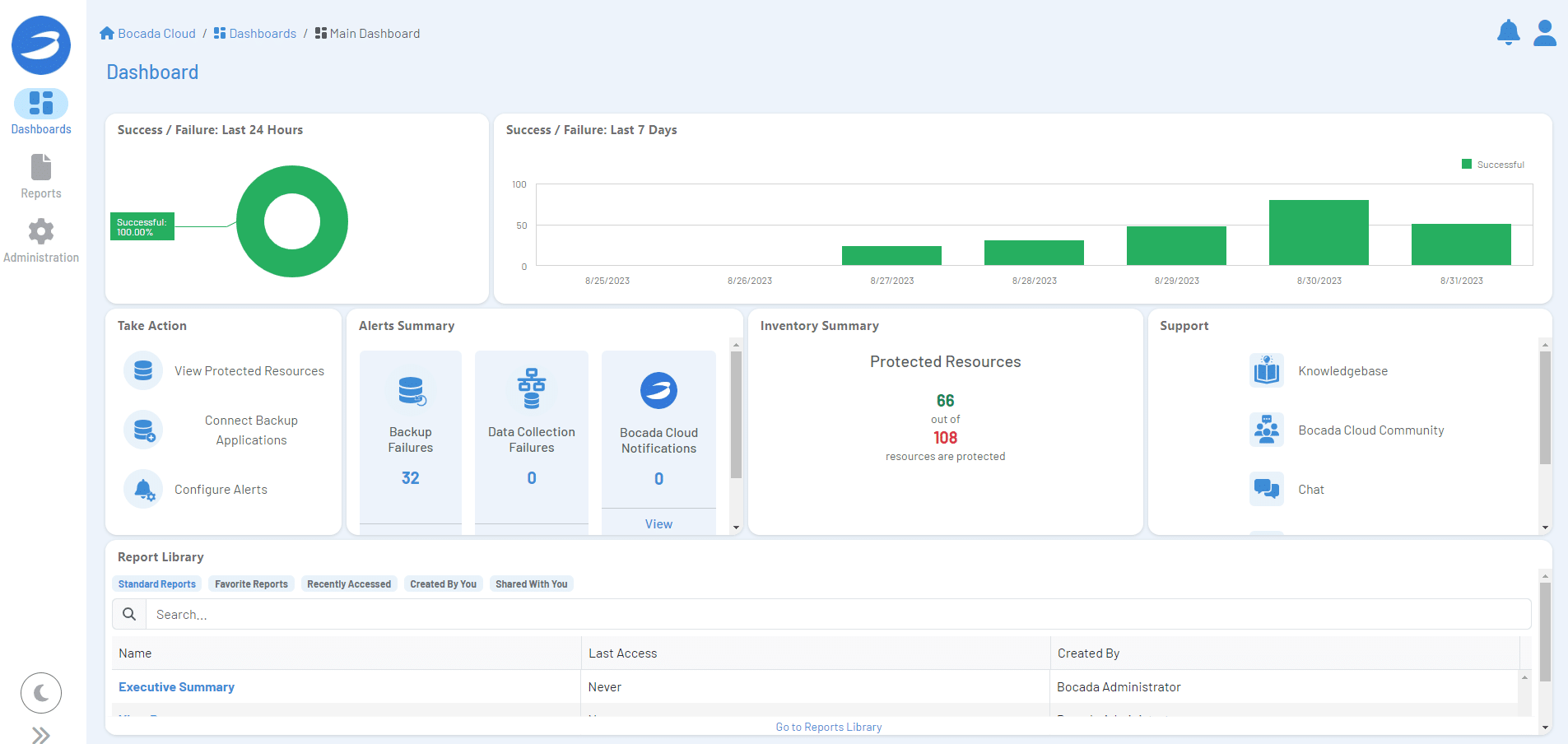Click Go to Reports Library link
Screen dimensions: 1568x744
pyautogui.click(x=828, y=728)
